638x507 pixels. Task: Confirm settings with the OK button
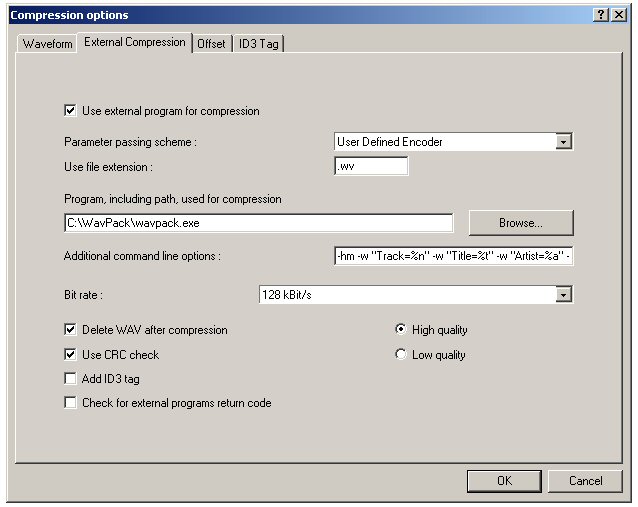click(x=503, y=481)
